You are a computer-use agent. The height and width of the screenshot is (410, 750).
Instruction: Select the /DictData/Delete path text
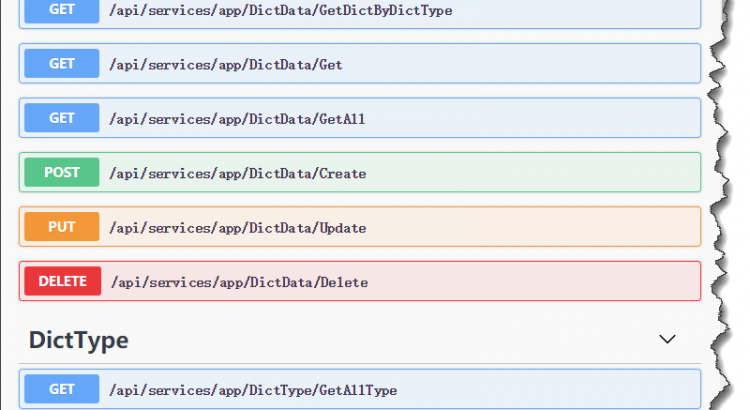[239, 283]
